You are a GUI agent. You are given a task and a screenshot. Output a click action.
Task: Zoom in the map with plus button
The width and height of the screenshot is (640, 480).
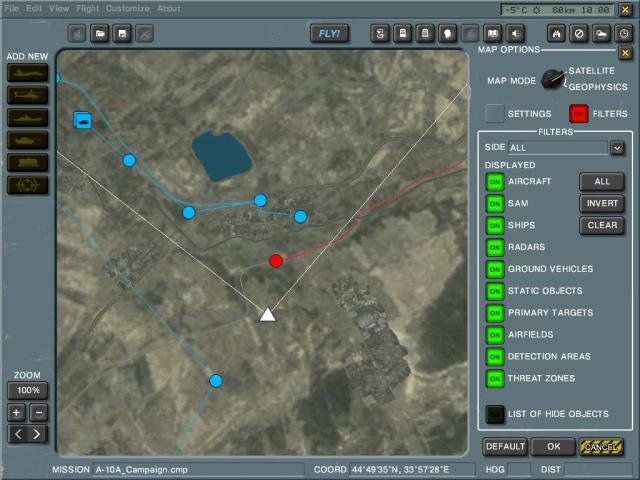point(17,412)
